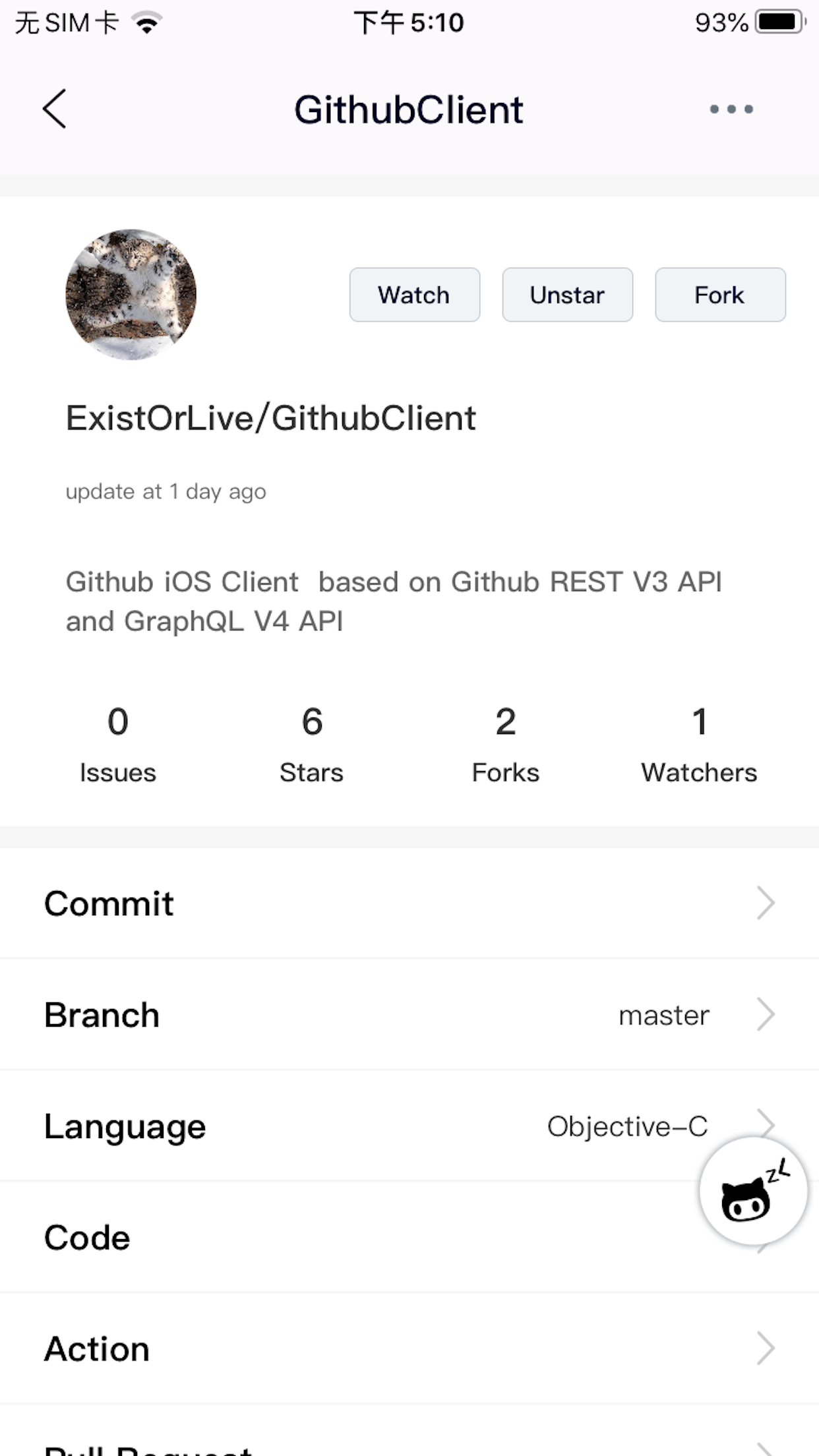The width and height of the screenshot is (819, 1456).
Task: Tap the chevron on the Language row
Action: [x=766, y=1122]
